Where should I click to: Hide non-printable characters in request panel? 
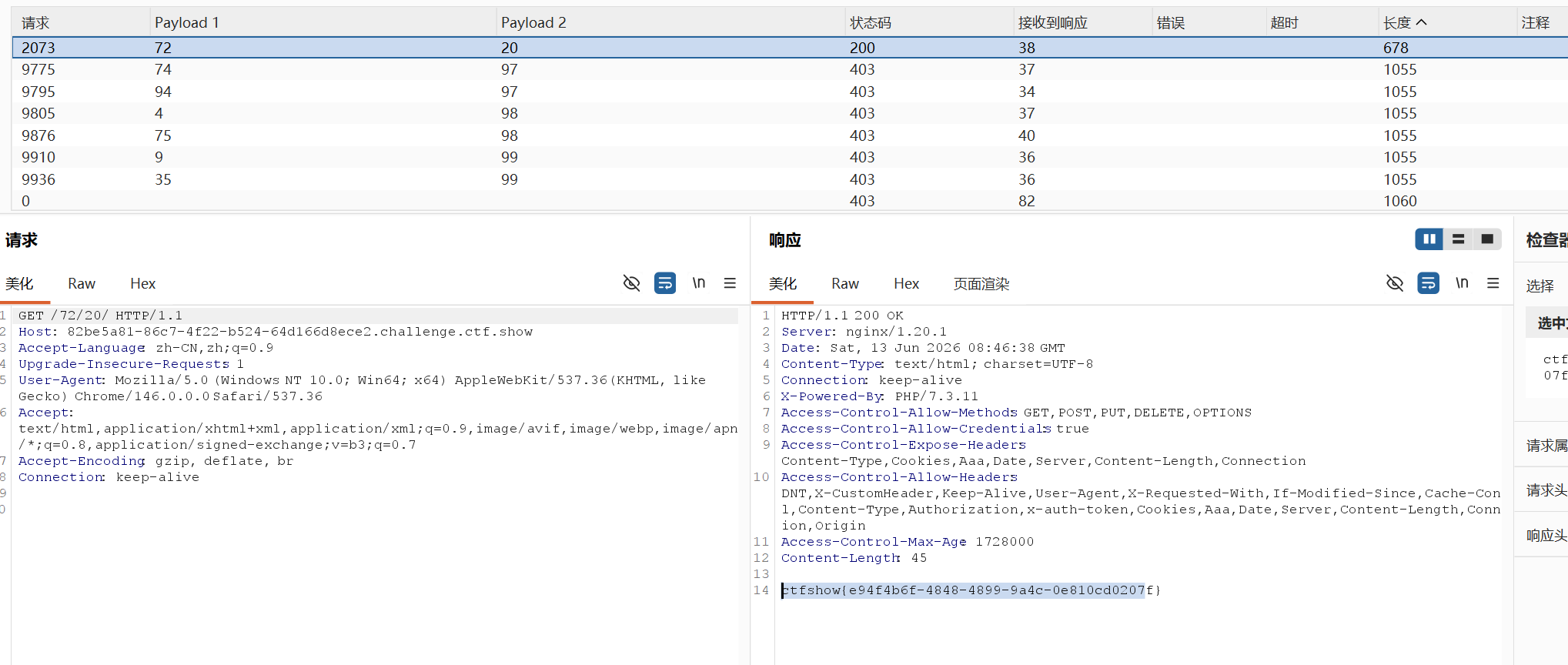click(x=631, y=283)
